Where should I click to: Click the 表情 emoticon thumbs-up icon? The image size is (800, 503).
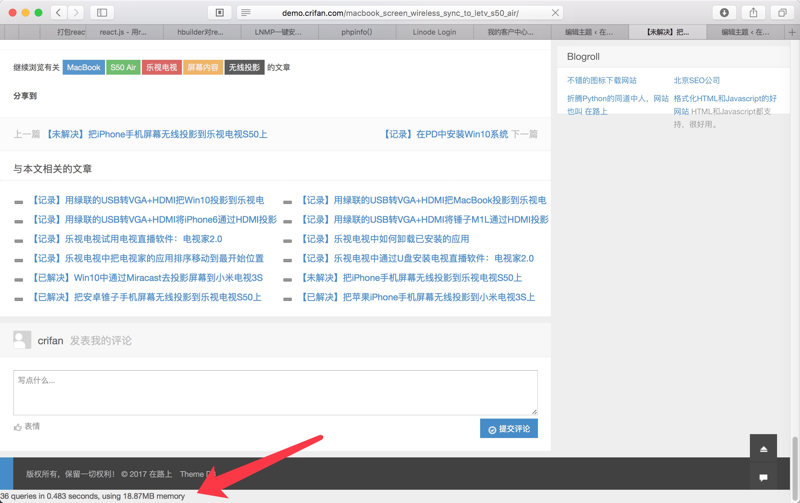[18, 427]
